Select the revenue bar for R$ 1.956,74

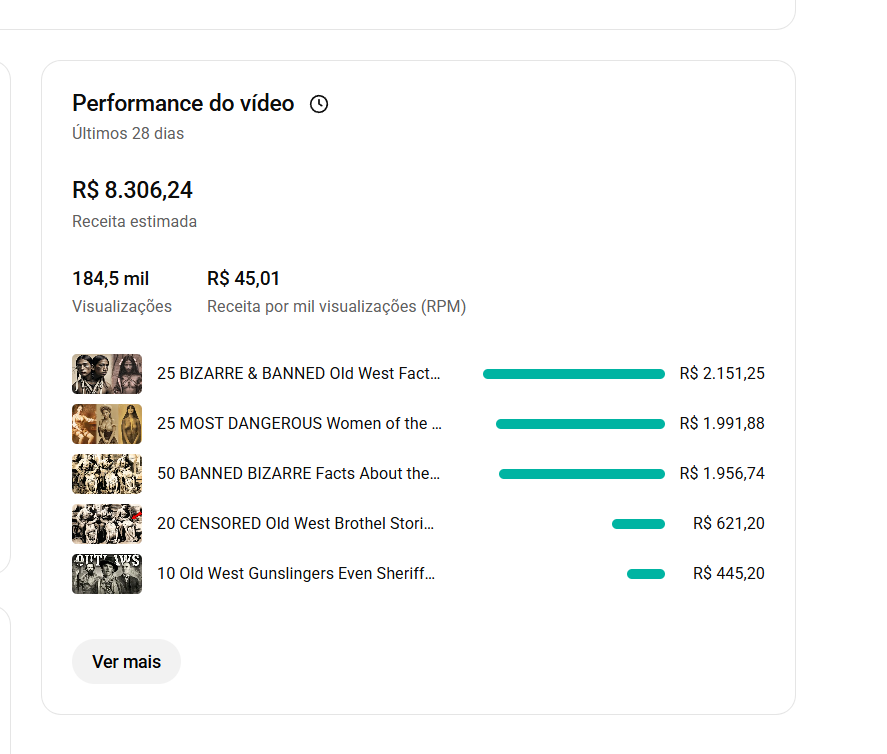click(582, 474)
